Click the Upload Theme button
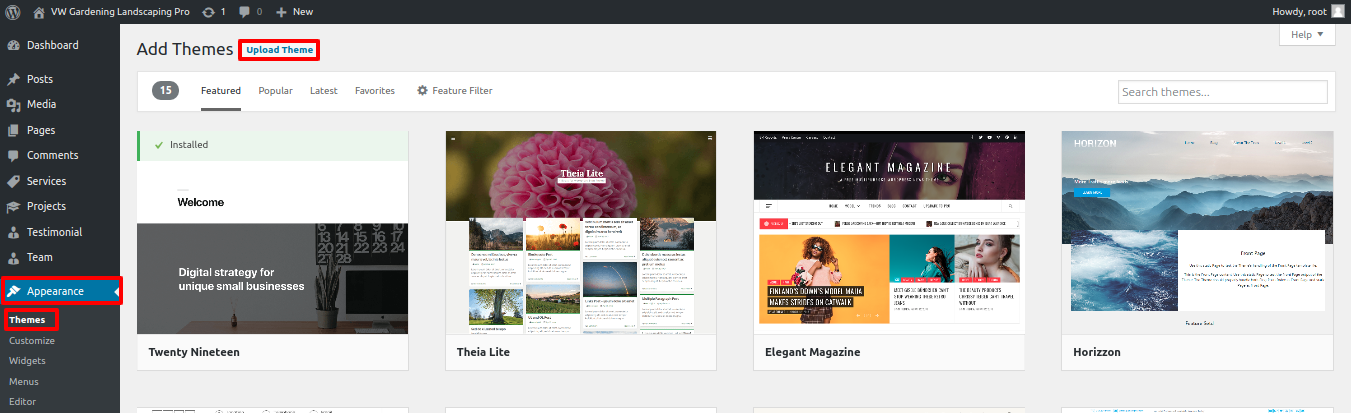 (279, 50)
